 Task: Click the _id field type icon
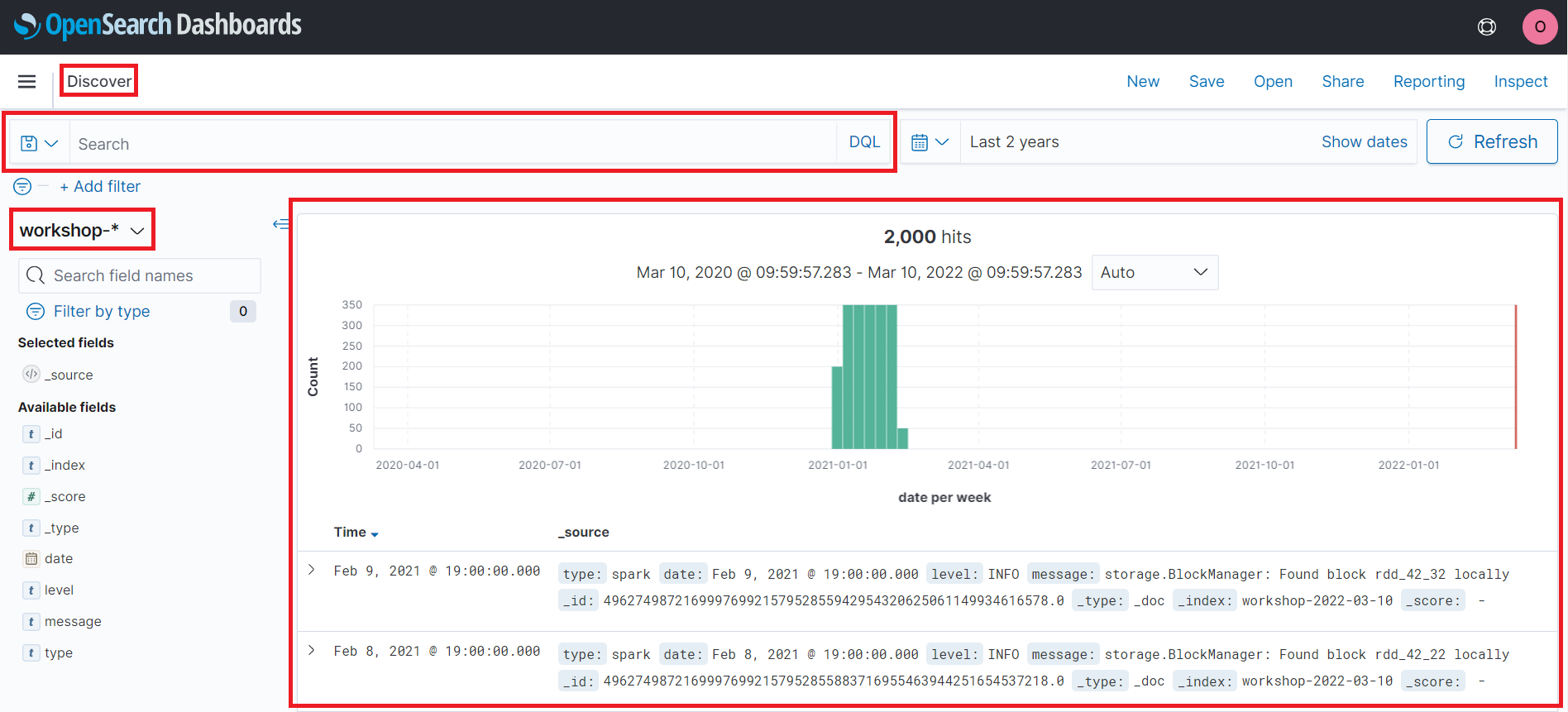31,433
